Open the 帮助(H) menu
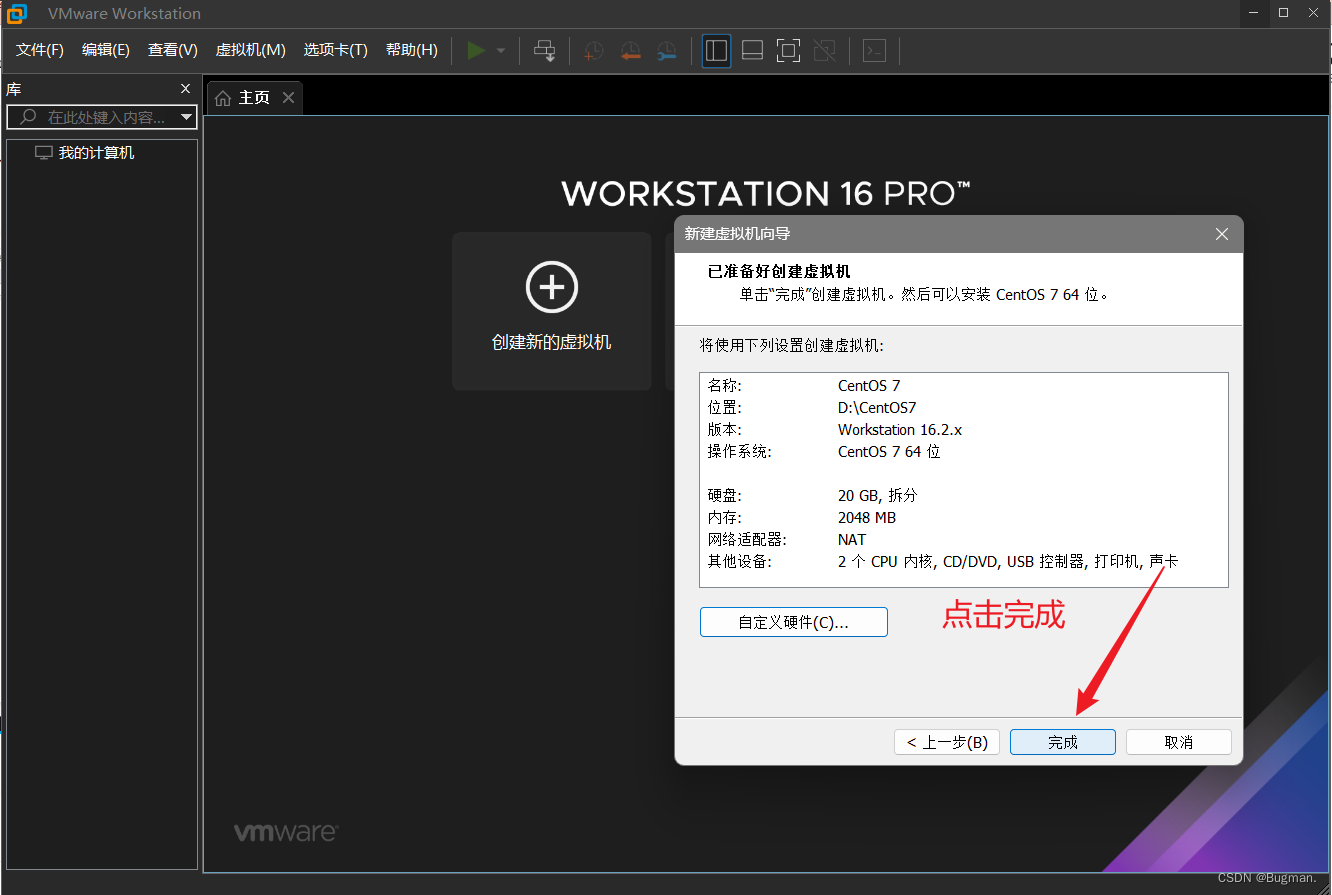 pyautogui.click(x=412, y=50)
